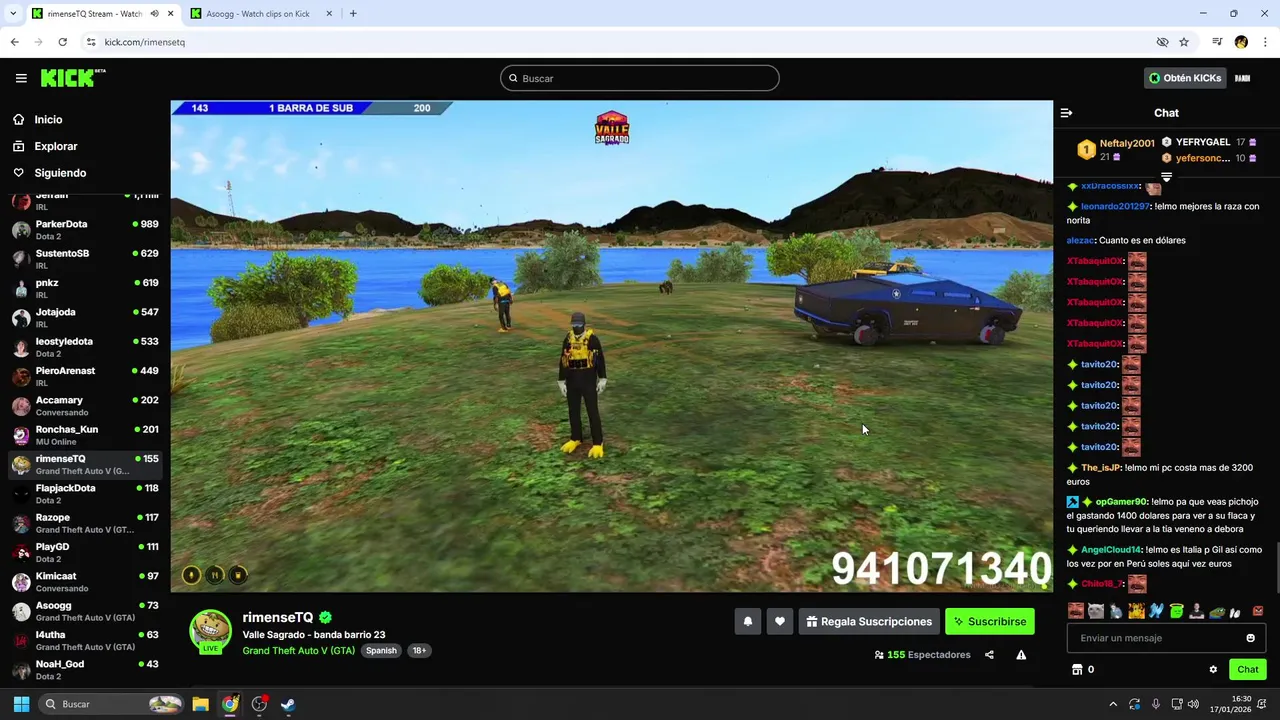Open Siguiendo in the sidebar
Image resolution: width=1280 pixels, height=720 pixels.
(x=60, y=173)
